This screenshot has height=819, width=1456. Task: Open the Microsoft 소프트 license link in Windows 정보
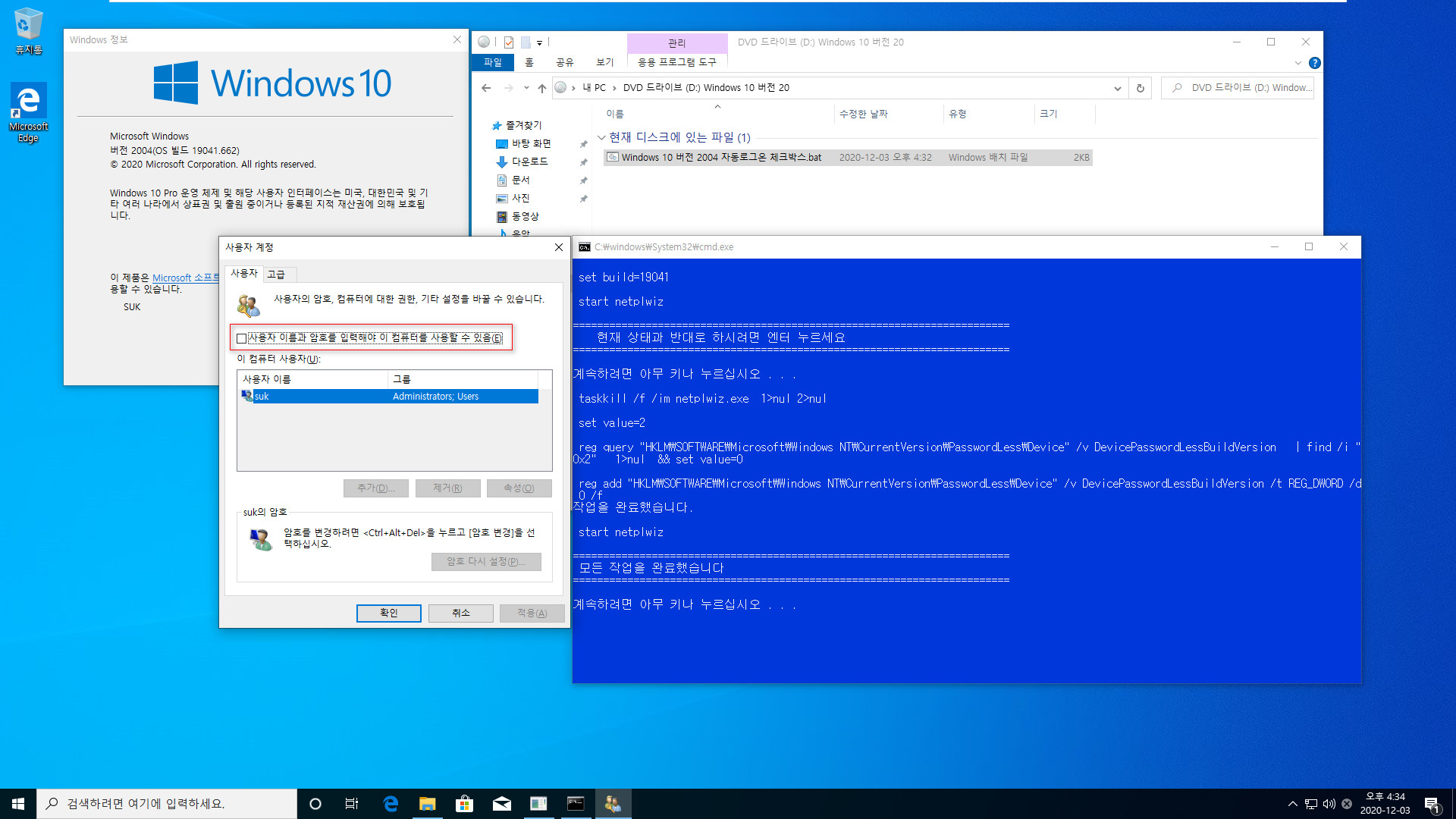[x=185, y=278]
